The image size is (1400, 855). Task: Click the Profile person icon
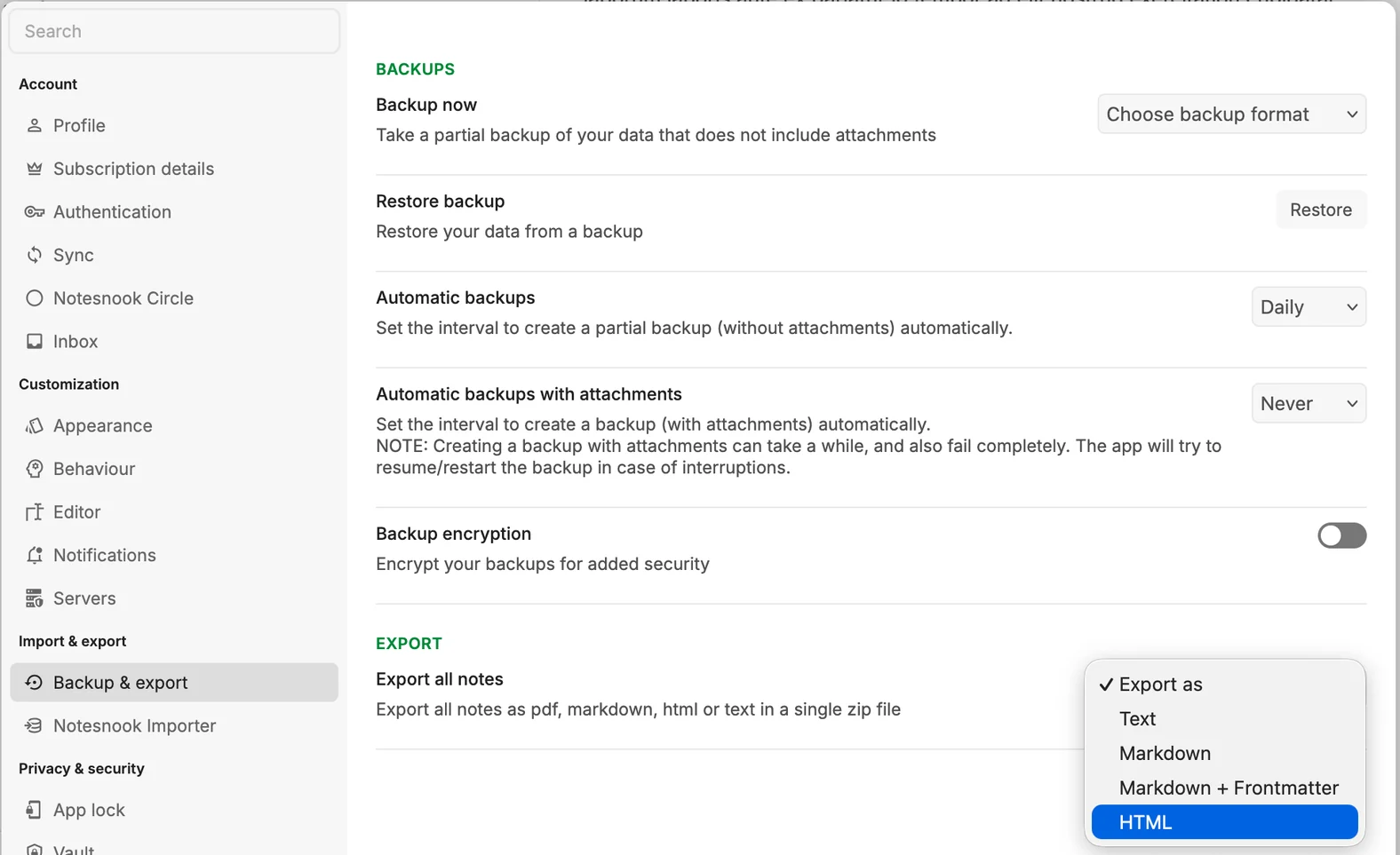(x=34, y=126)
